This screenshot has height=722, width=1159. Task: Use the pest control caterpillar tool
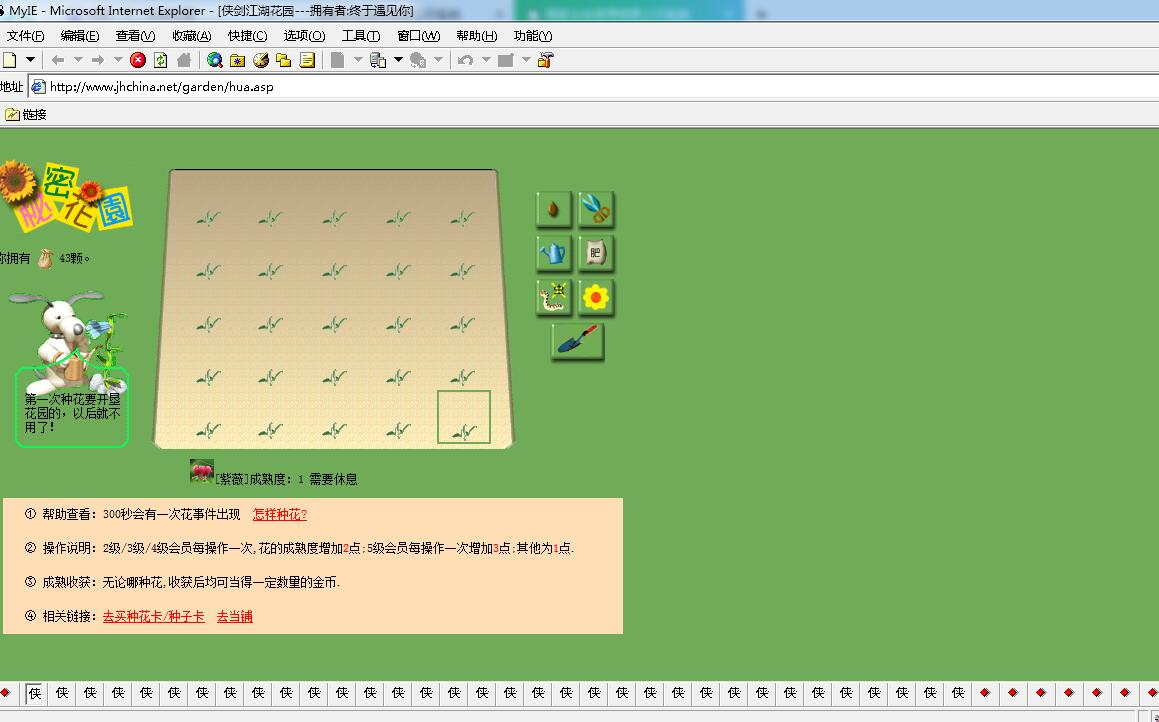(554, 297)
